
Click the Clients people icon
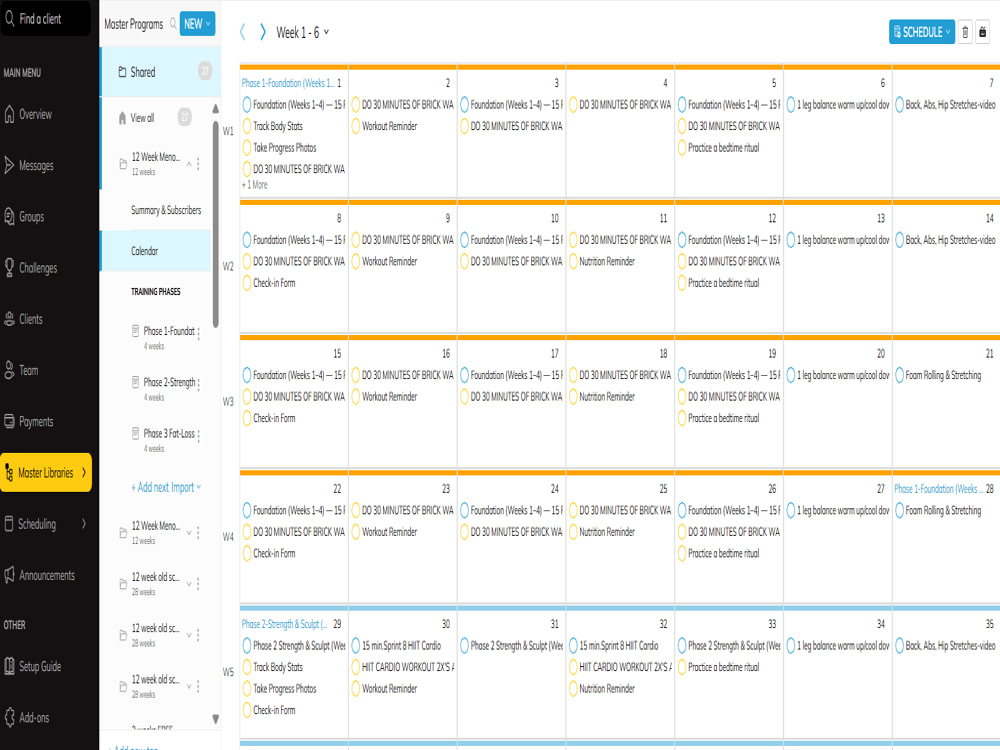[10, 319]
